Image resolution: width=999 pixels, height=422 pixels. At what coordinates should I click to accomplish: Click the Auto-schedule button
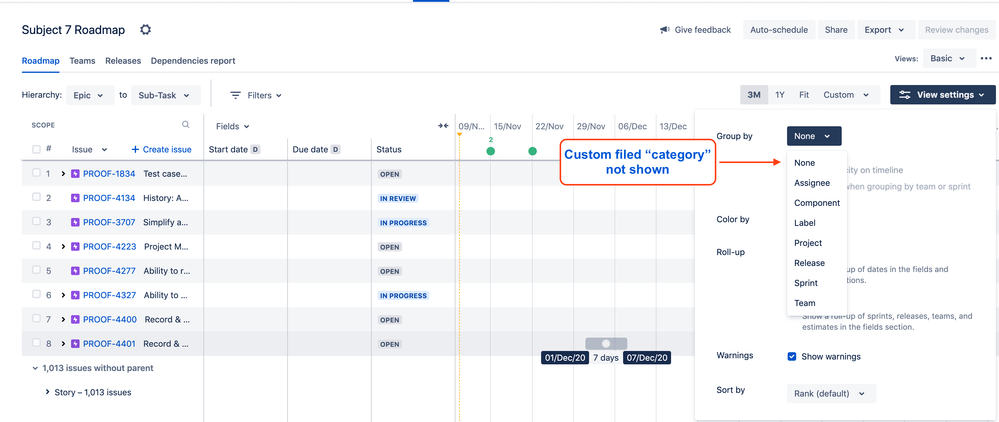tap(779, 30)
